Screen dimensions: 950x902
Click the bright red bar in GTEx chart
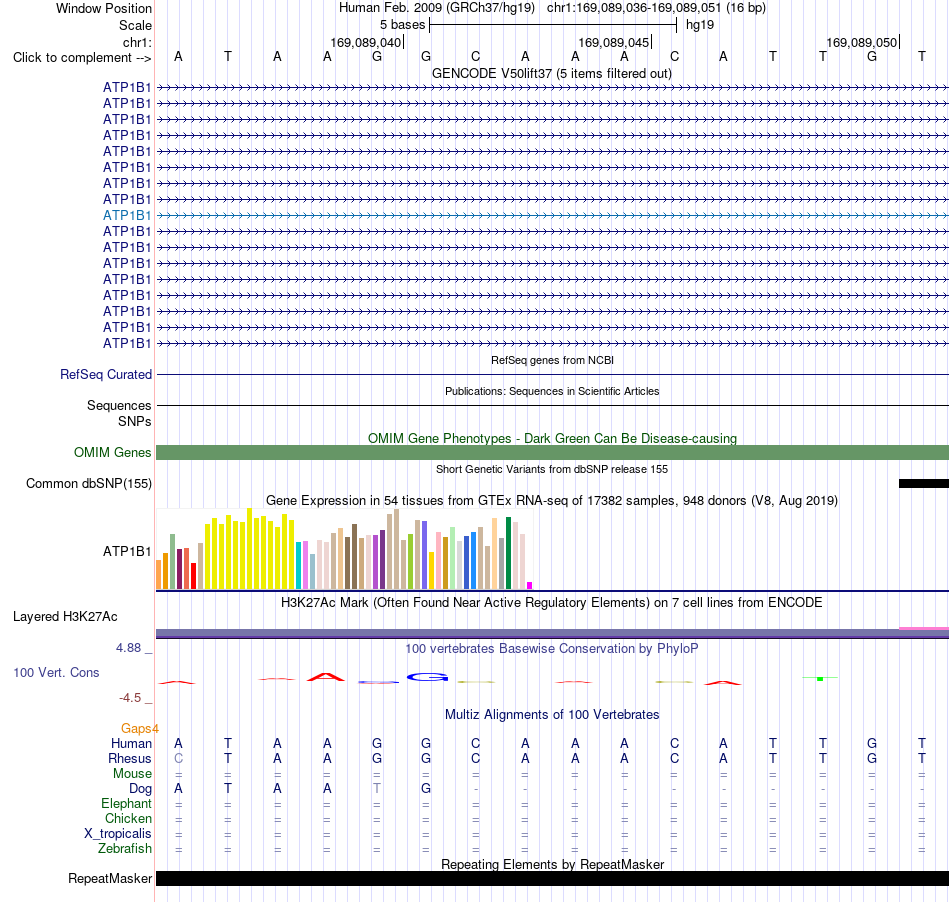[x=193, y=576]
